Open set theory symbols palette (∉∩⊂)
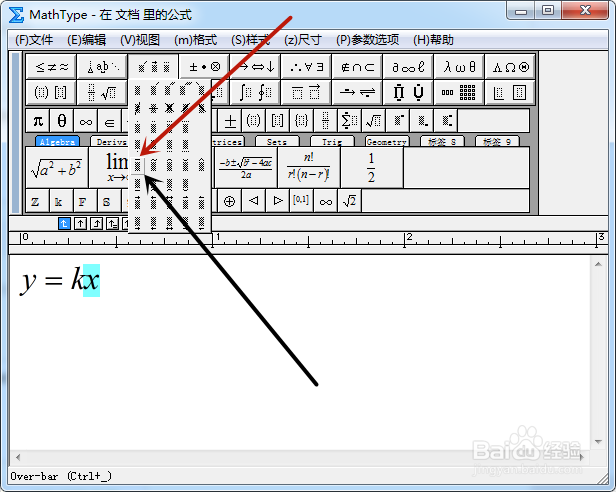Screen dimensions: 616x492 click(358, 67)
